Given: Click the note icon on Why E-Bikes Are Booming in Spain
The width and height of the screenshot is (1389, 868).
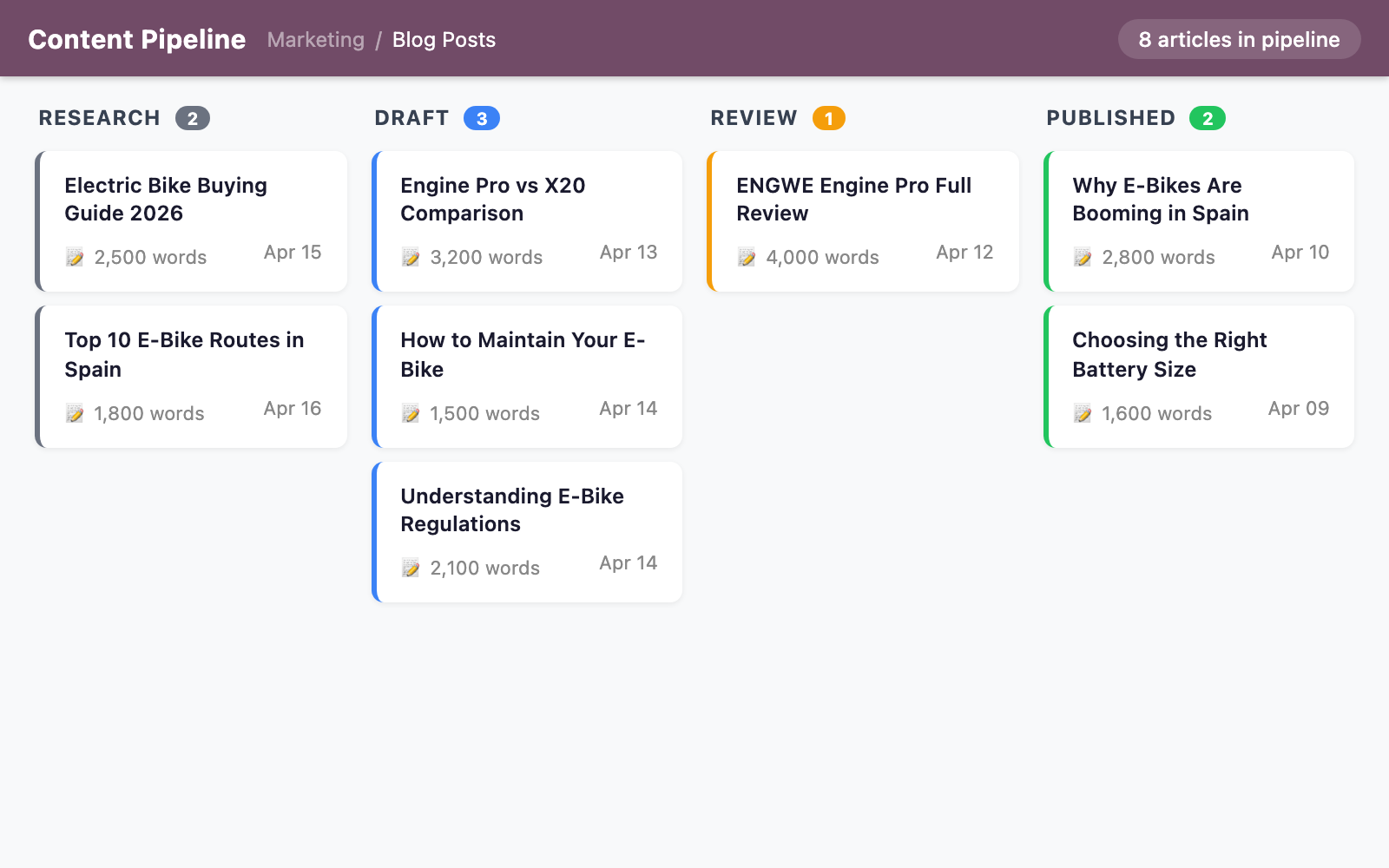Looking at the screenshot, I should (1083, 257).
